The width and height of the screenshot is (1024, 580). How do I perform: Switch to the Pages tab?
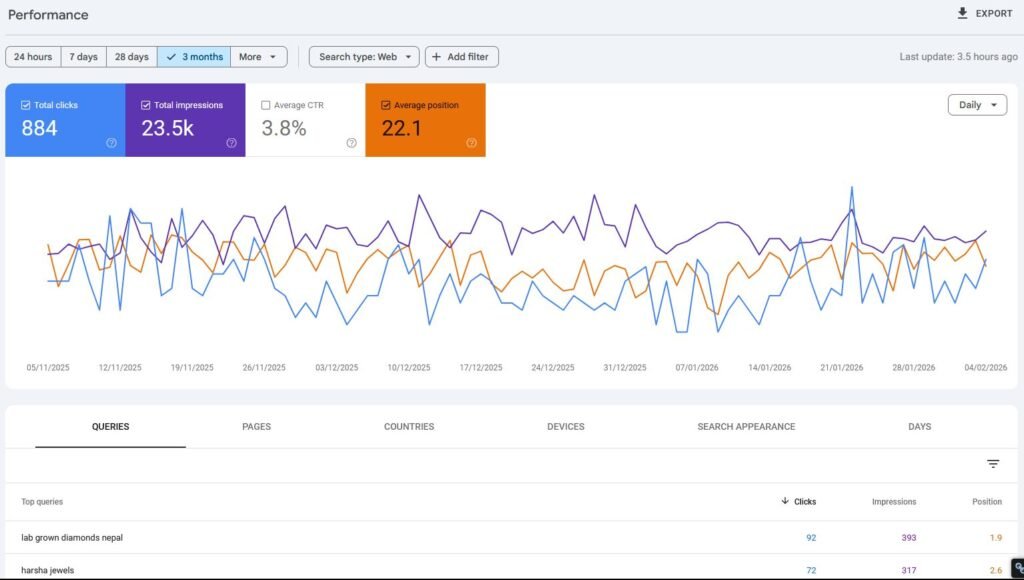click(x=257, y=427)
